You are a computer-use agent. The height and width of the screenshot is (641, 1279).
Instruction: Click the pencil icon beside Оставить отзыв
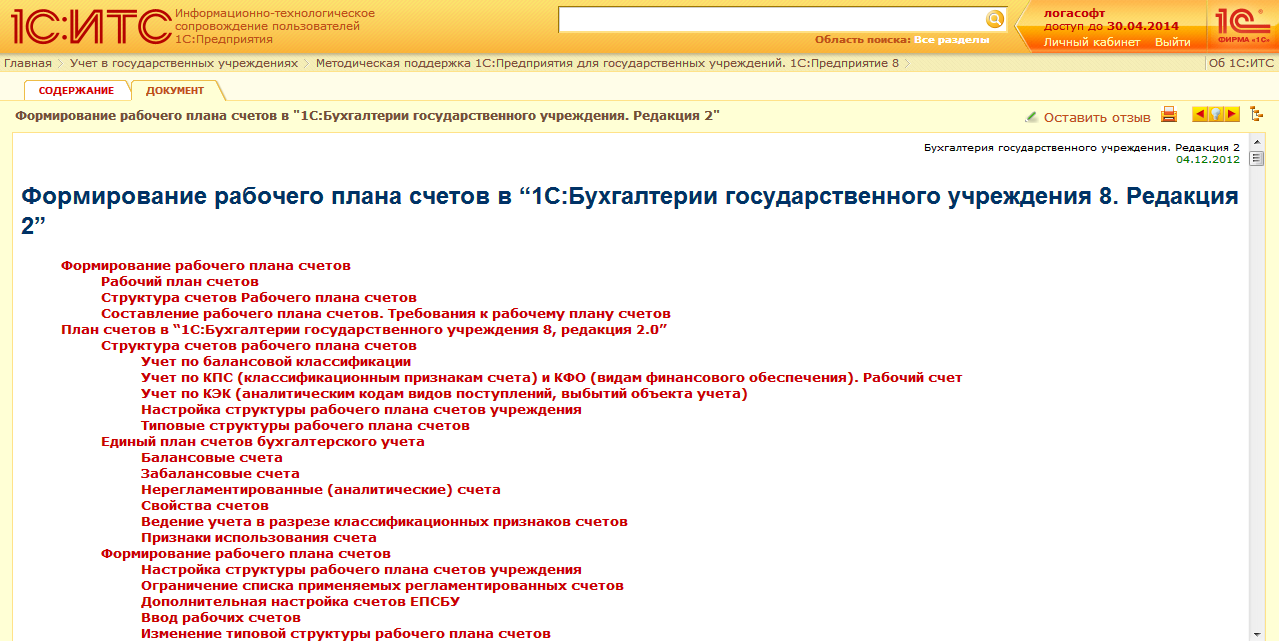click(1031, 117)
